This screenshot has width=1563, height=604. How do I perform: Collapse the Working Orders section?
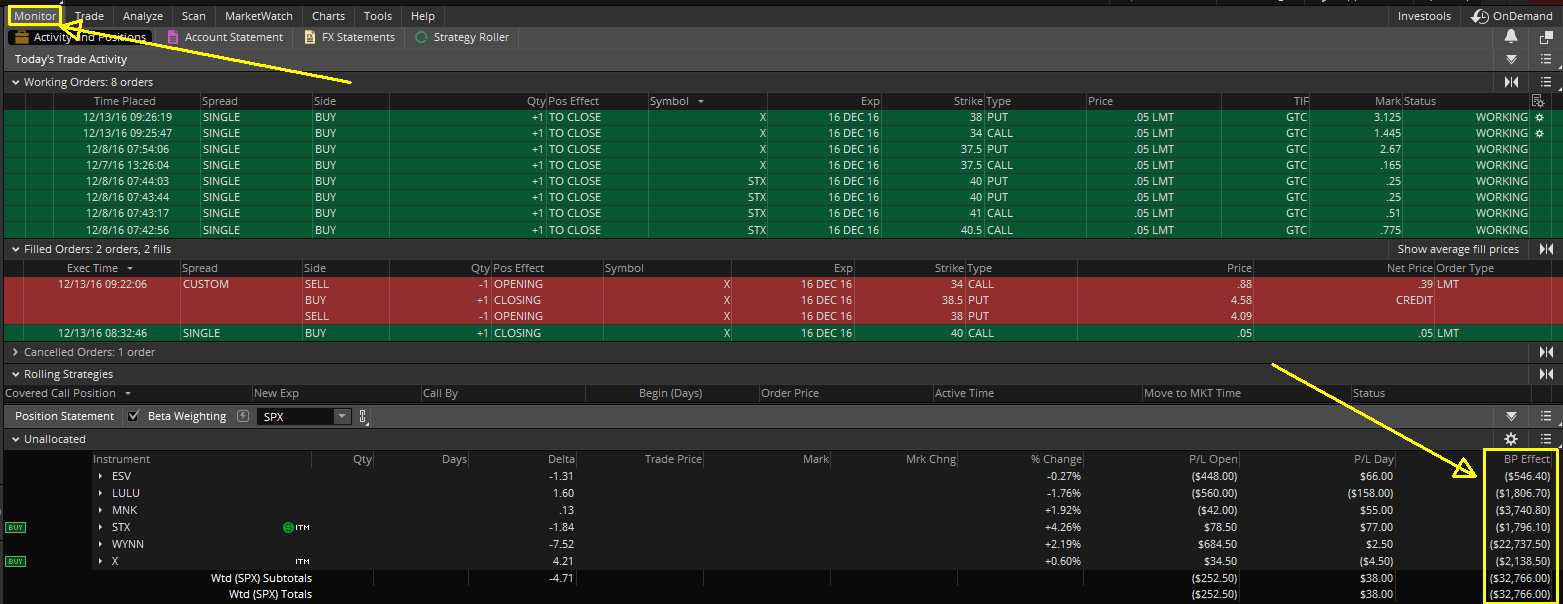click(16, 82)
